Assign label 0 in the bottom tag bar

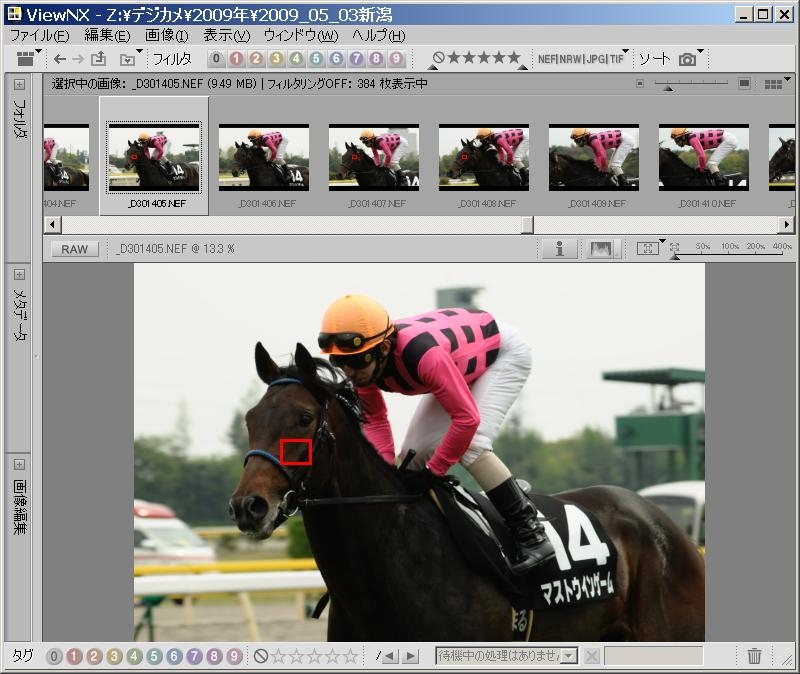coord(54,656)
